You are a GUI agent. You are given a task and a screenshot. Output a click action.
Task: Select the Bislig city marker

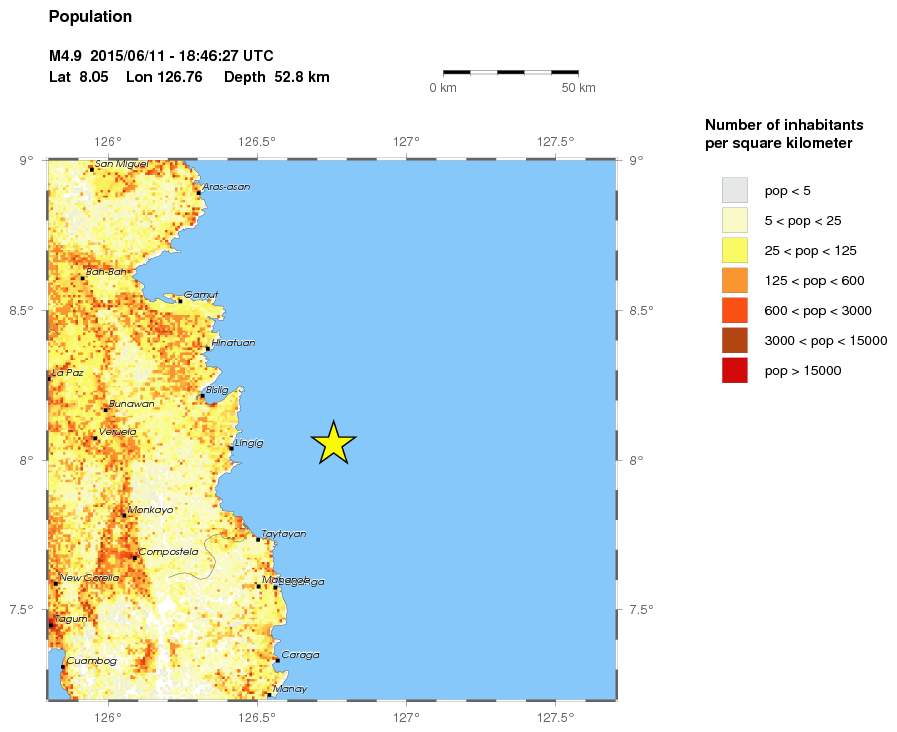pyautogui.click(x=202, y=396)
